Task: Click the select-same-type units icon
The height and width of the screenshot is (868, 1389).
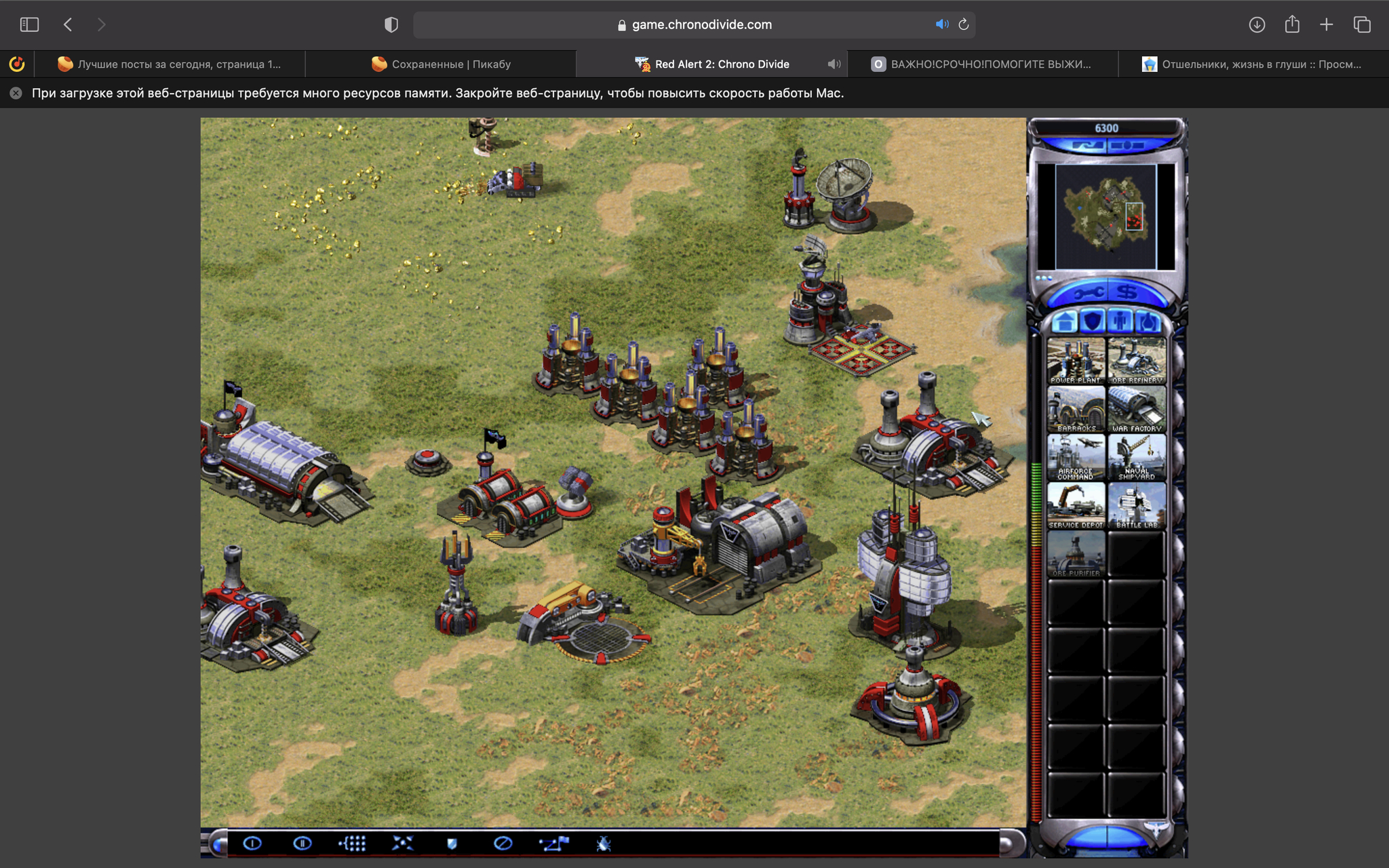Action: coord(353,843)
